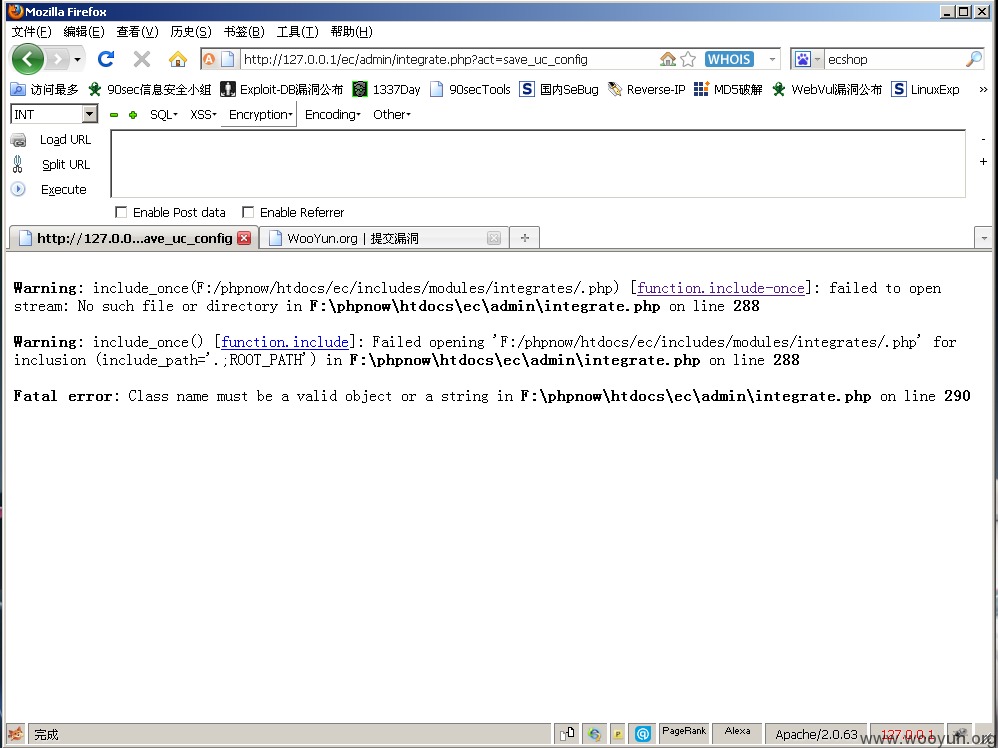The image size is (998, 748).
Task: Click inside the HackBar URL text area
Action: [x=538, y=163]
